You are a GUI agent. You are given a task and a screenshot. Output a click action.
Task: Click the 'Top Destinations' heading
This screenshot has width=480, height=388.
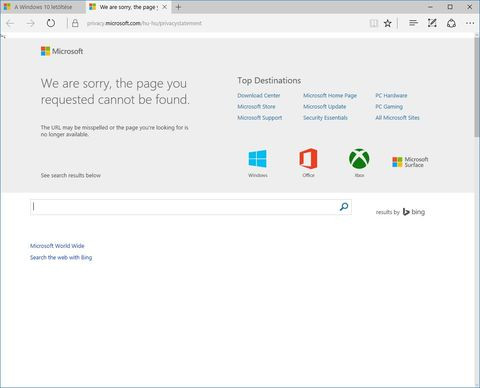click(269, 81)
